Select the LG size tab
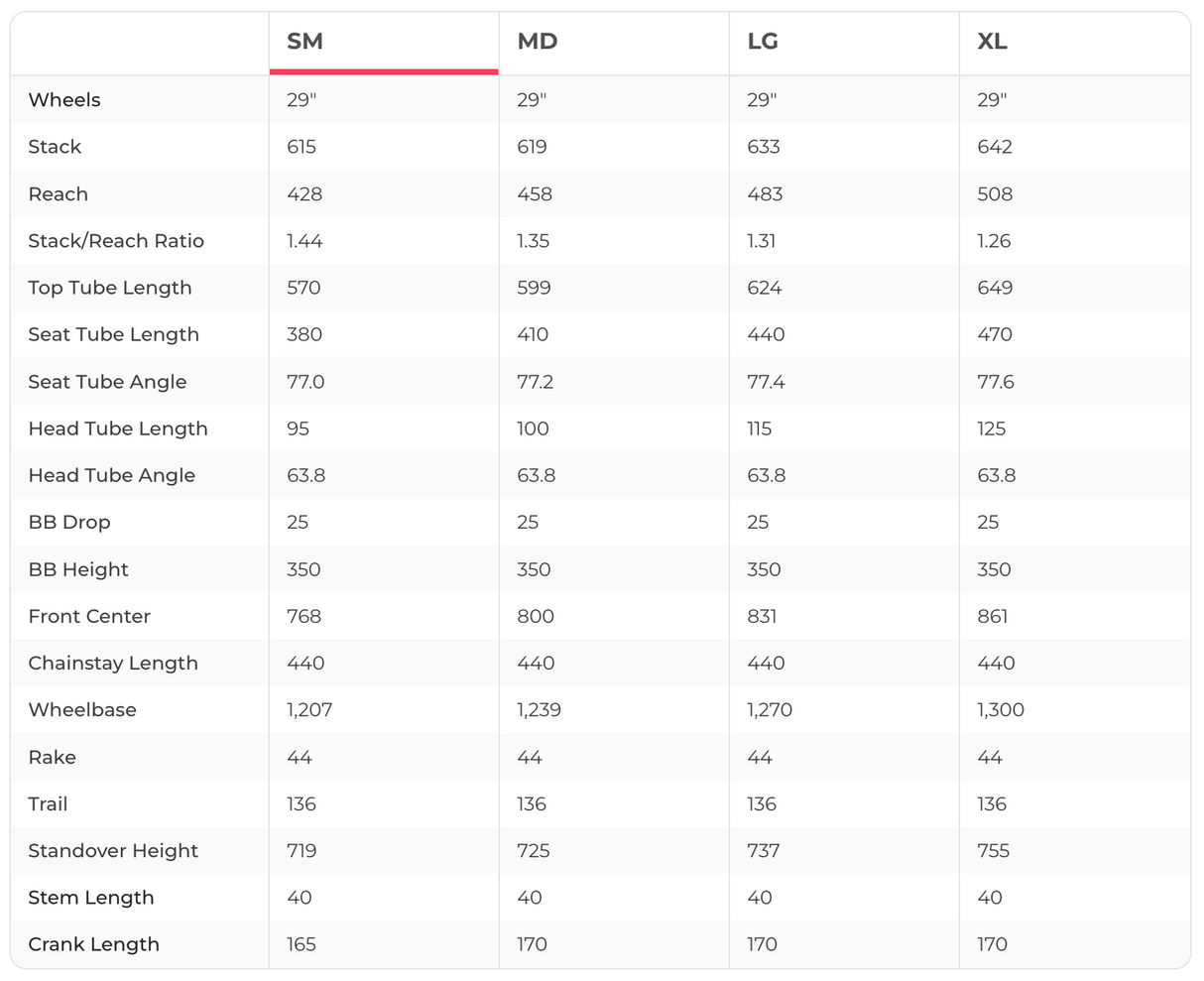Viewport: 1204px width, 981px height. (x=763, y=42)
